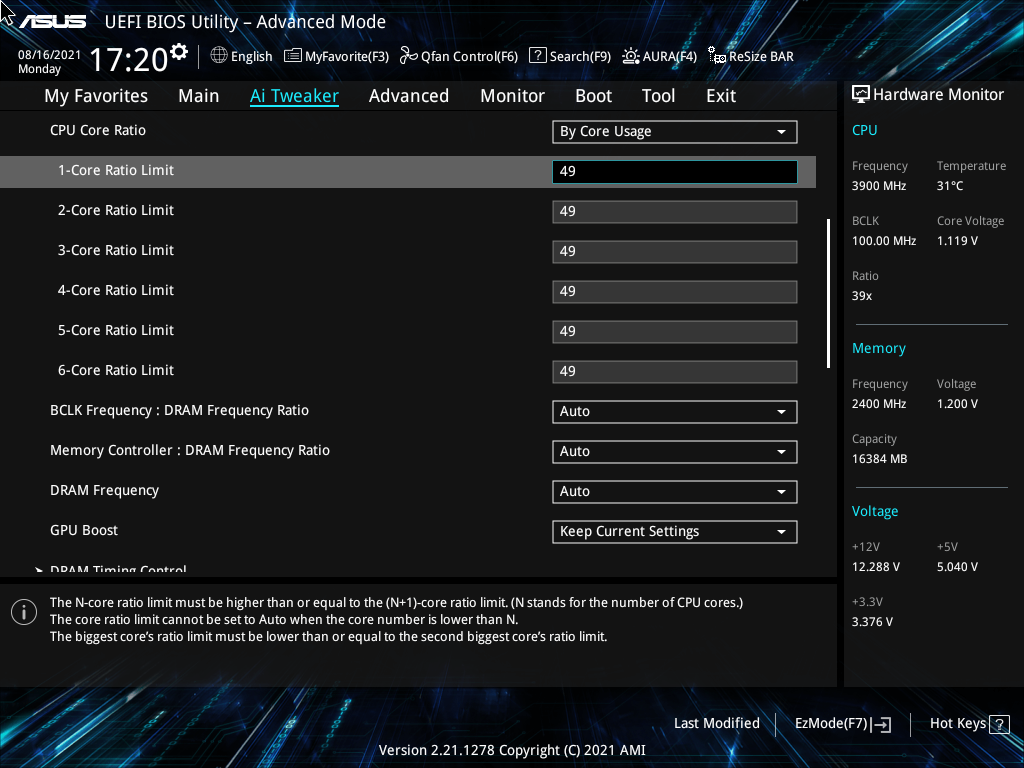This screenshot has height=768, width=1024.
Task: Switch to the Main tab
Action: coord(199,96)
